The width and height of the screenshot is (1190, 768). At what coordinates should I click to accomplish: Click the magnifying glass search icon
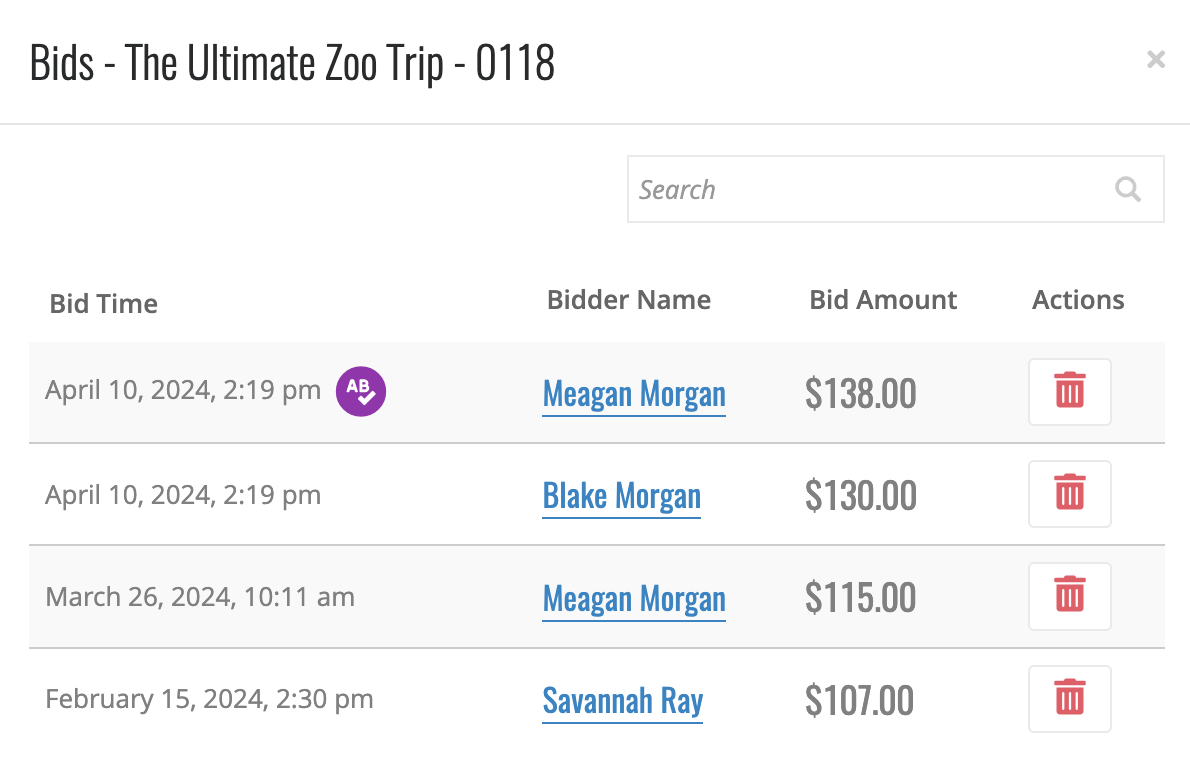(1128, 189)
